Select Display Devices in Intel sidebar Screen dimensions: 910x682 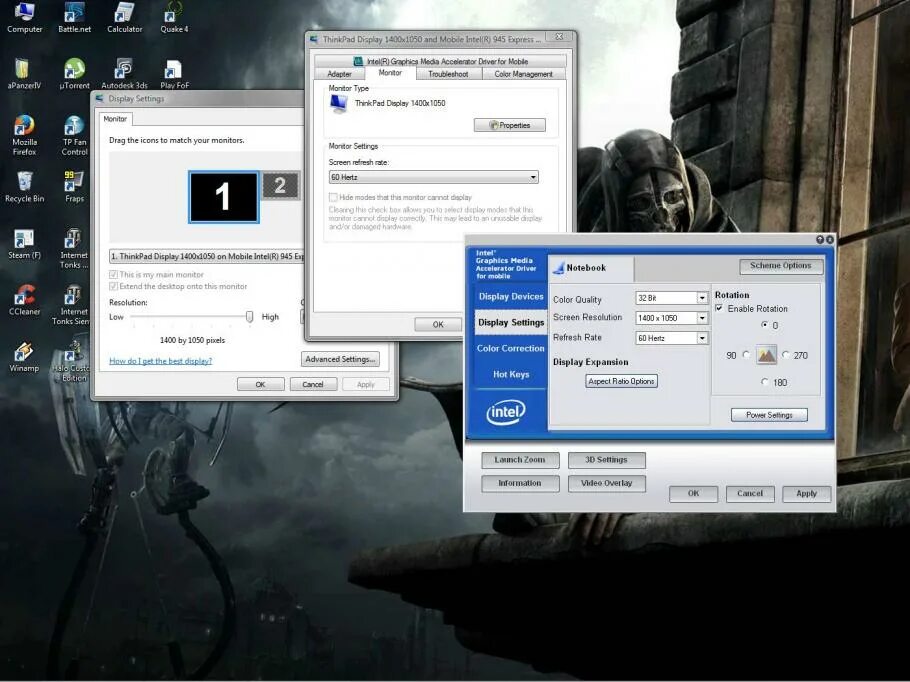pos(511,297)
